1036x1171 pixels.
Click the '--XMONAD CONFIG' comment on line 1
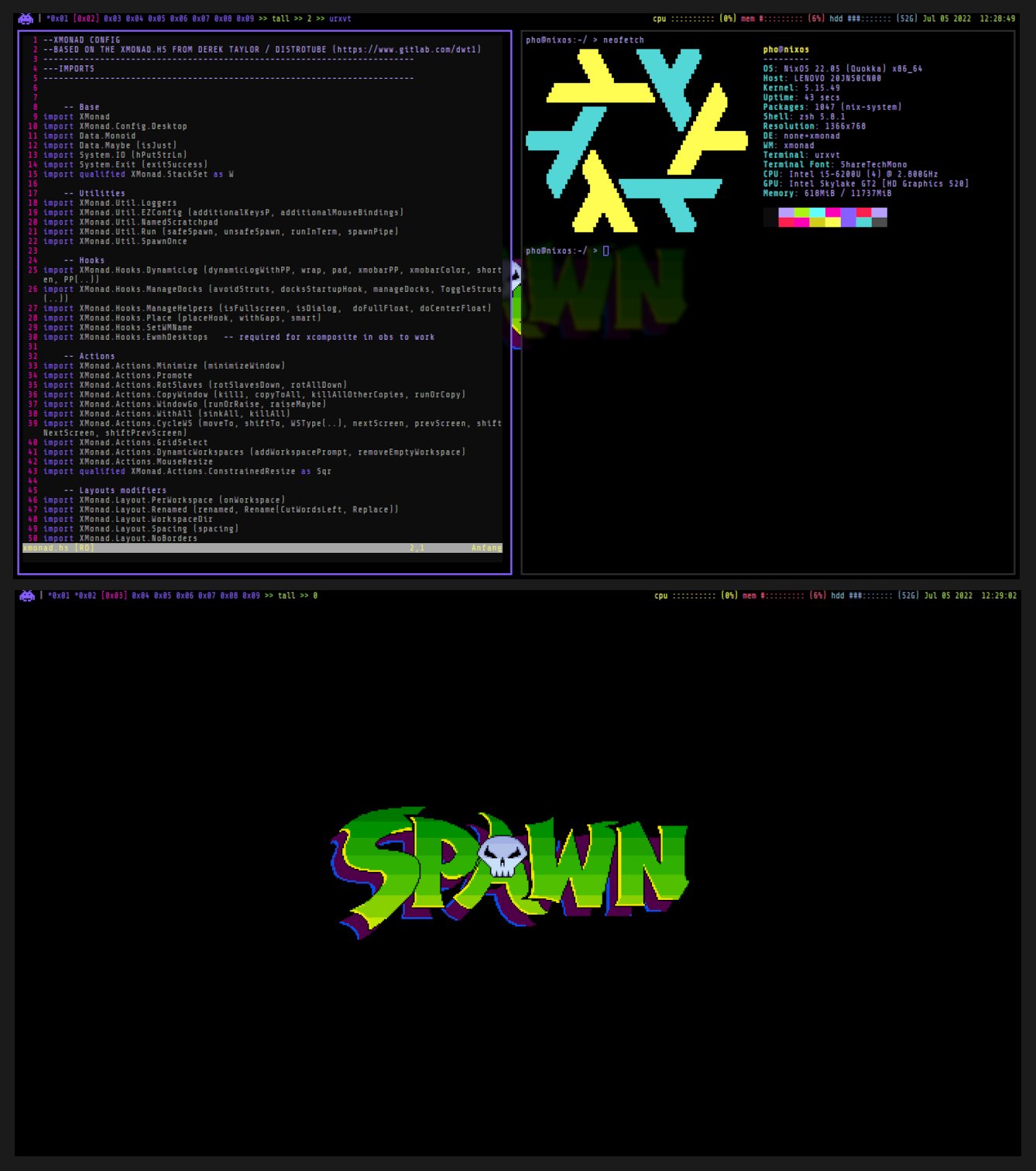tap(81, 40)
